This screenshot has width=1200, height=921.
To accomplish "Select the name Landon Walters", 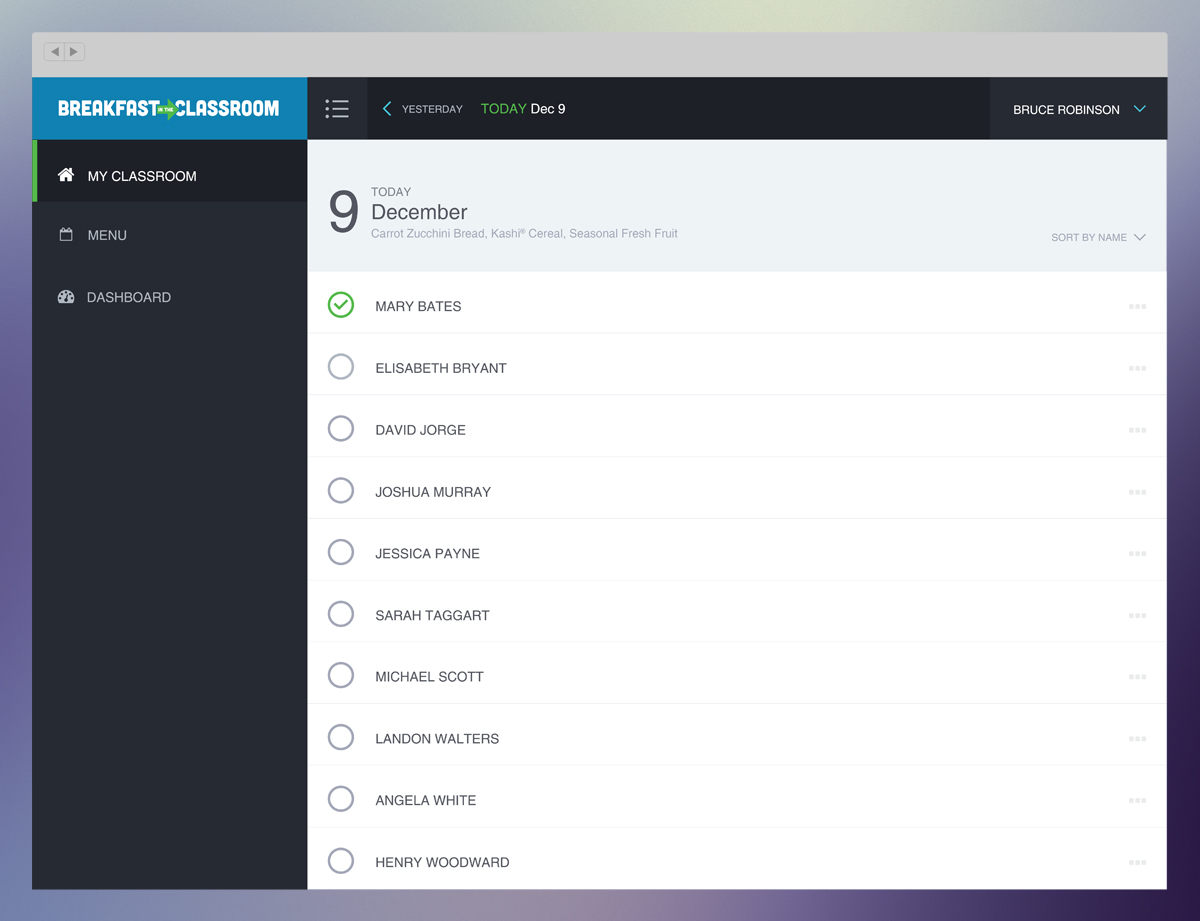I will tap(437, 739).
